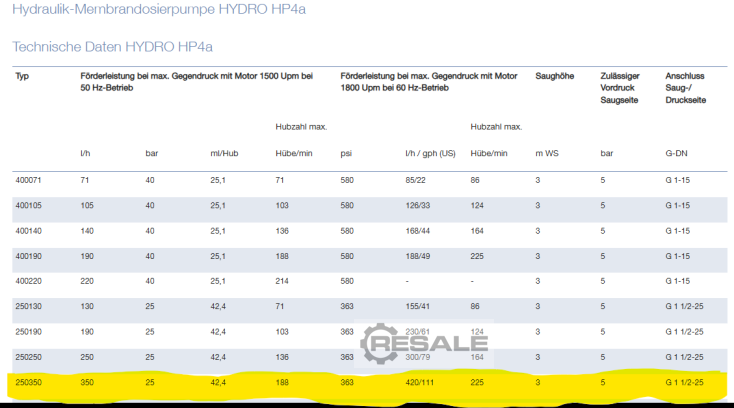
Task: Click the 'Typ' column header
Action: pyautogui.click(x=22, y=76)
